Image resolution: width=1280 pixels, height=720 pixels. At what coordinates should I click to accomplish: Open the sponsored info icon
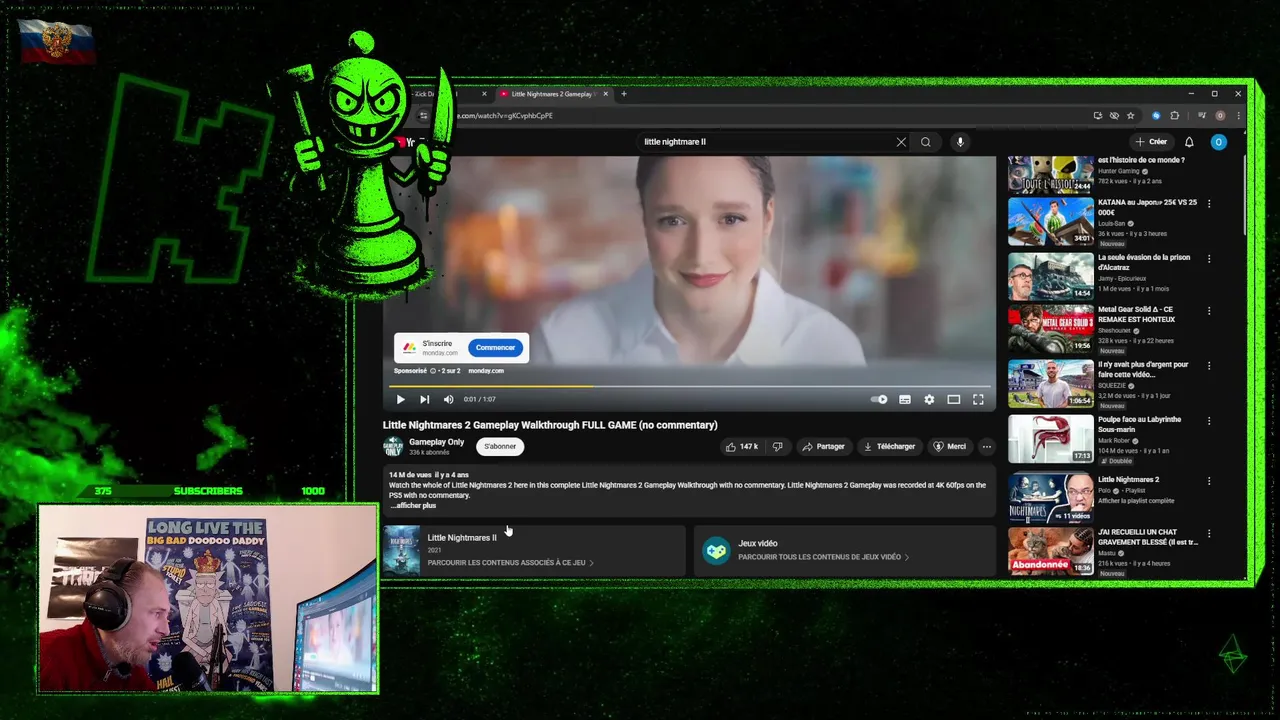(x=433, y=371)
